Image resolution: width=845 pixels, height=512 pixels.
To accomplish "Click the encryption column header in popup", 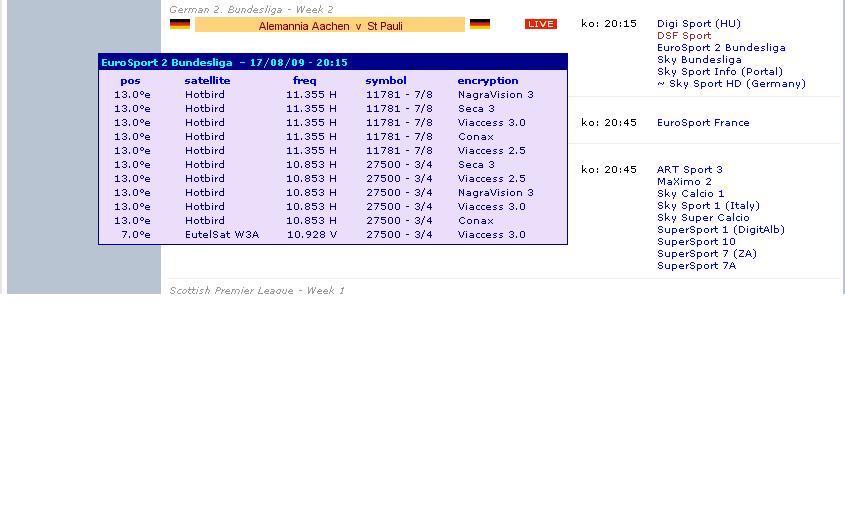I will point(488,81).
